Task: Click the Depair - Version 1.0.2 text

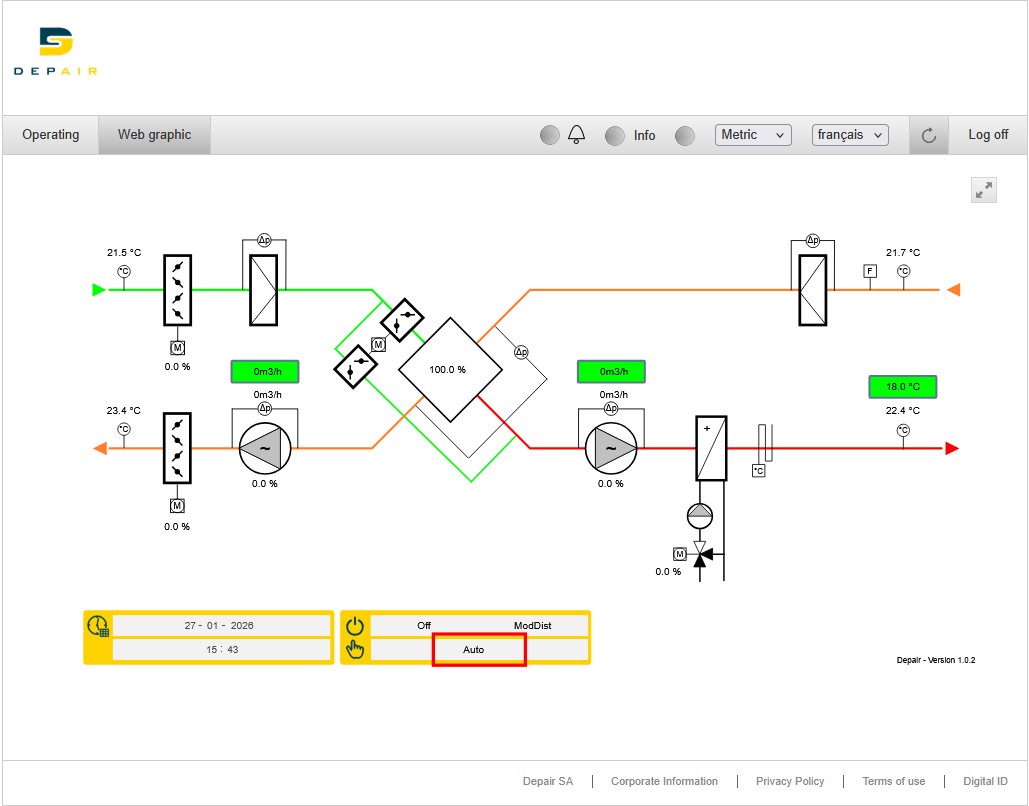Action: 936,660
